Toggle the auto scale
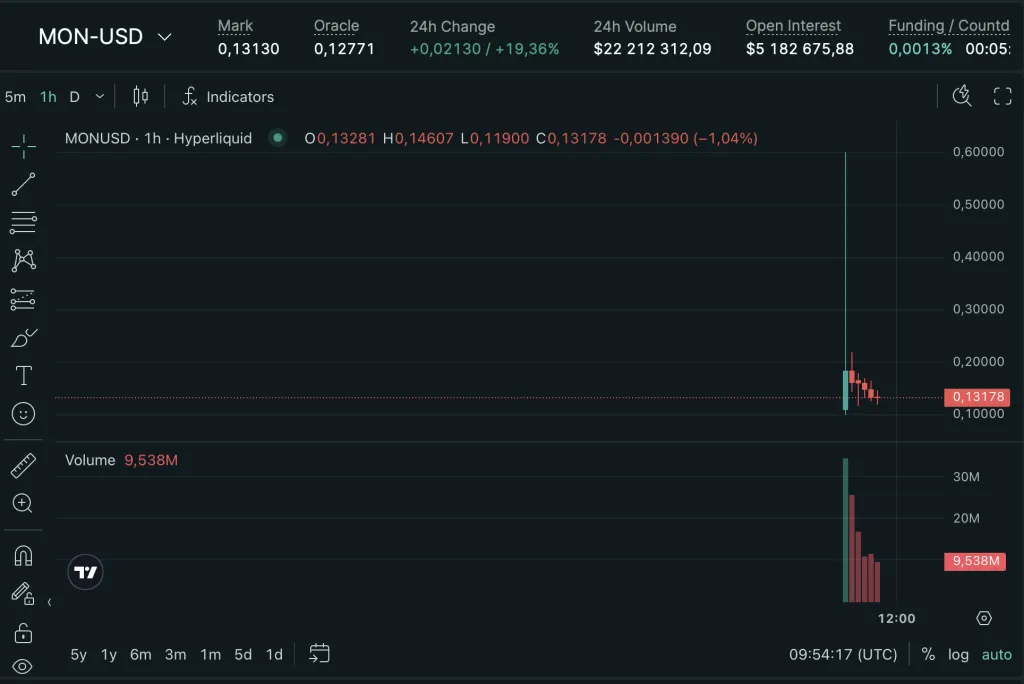 (997, 654)
